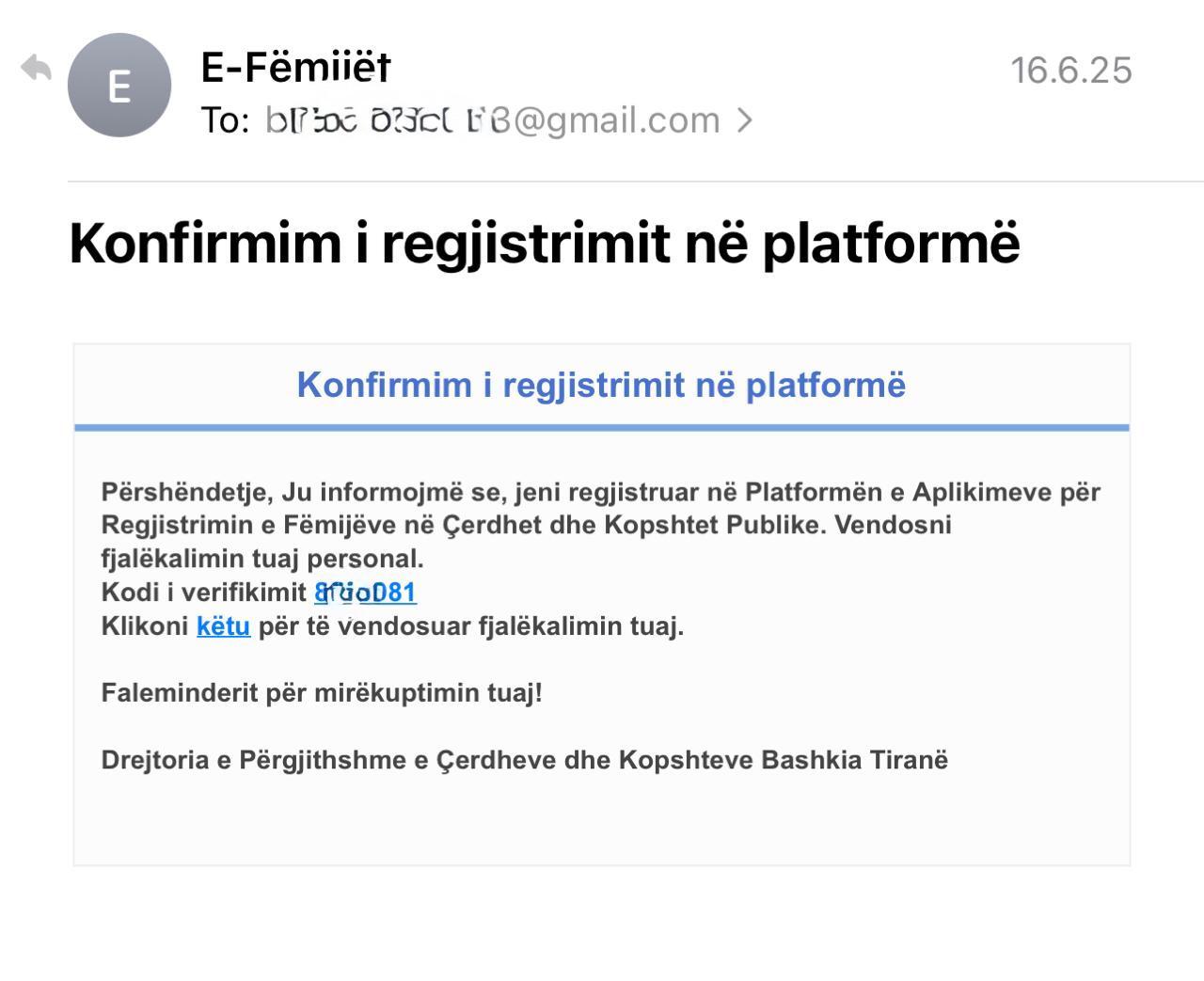Click "për të vendosuar fjalëkalimin tuaj" text
Screen dimensions: 1204x981
coord(470,626)
